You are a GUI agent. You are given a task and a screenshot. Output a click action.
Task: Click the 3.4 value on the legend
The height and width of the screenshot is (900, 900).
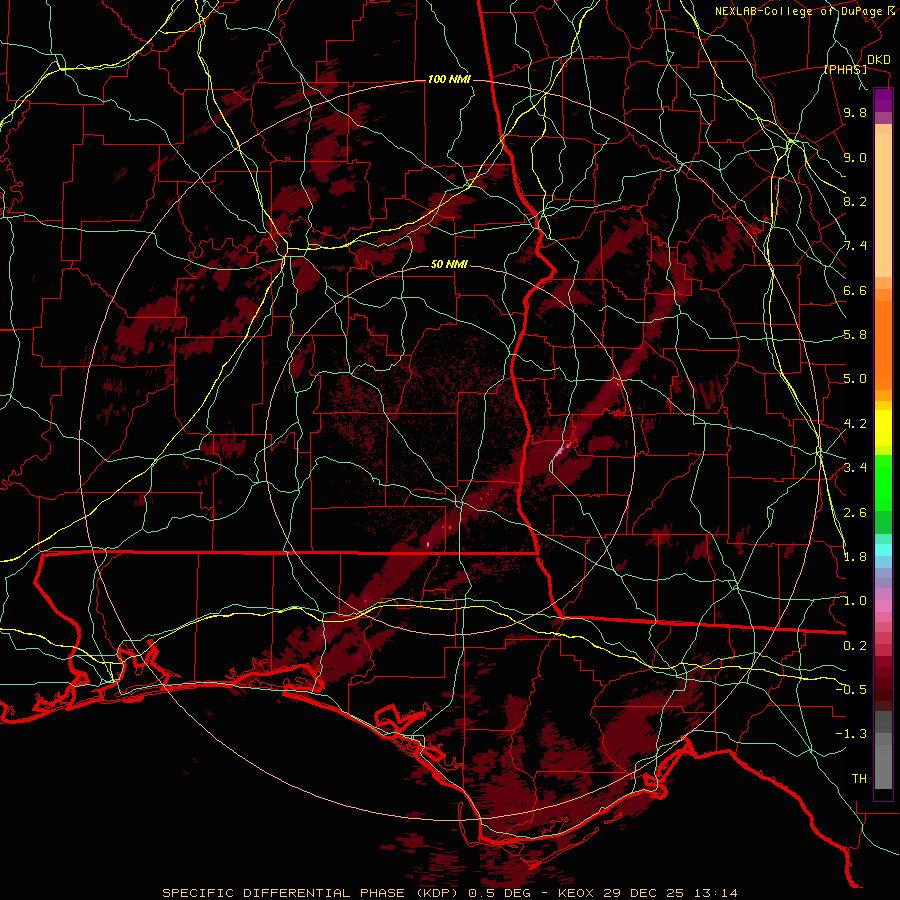(855, 468)
